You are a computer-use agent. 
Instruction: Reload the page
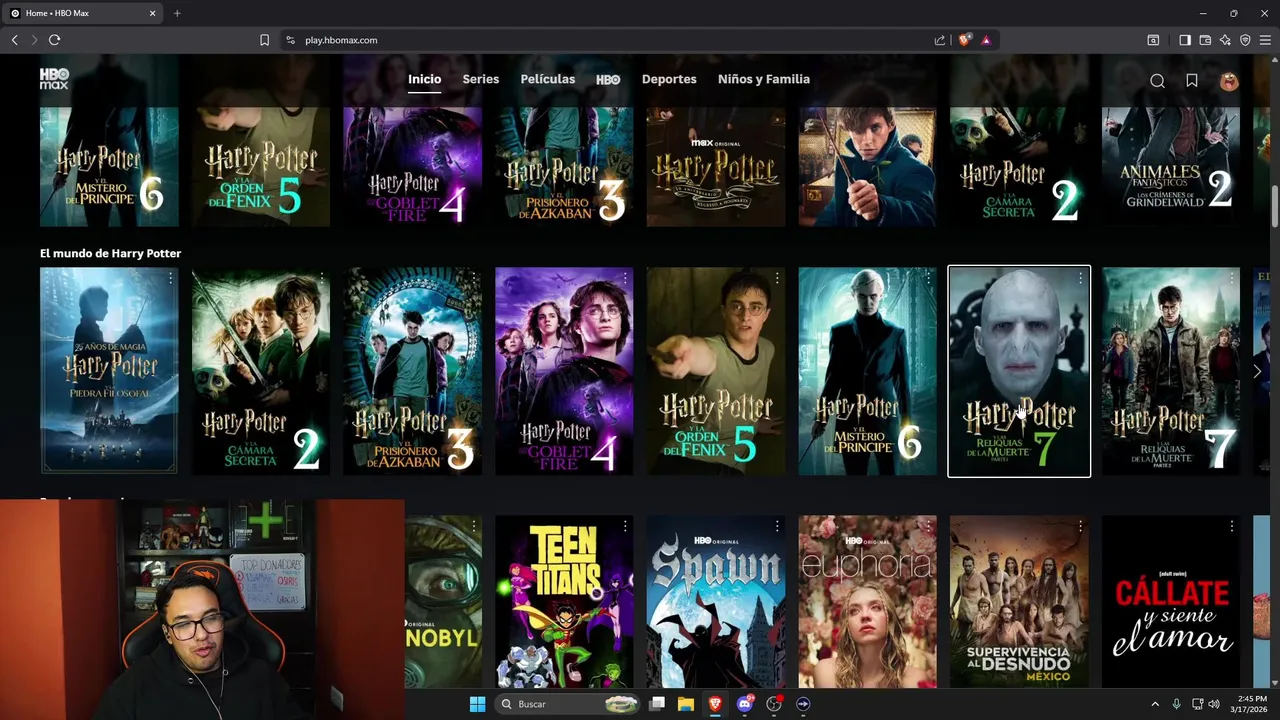tap(54, 40)
